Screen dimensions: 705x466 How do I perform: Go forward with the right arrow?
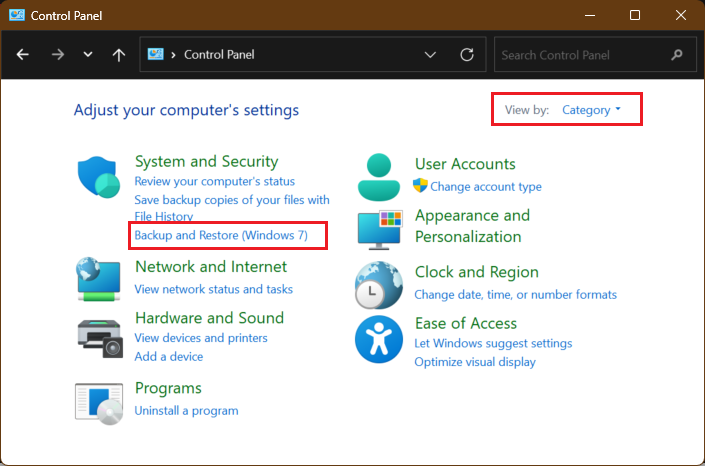point(58,55)
